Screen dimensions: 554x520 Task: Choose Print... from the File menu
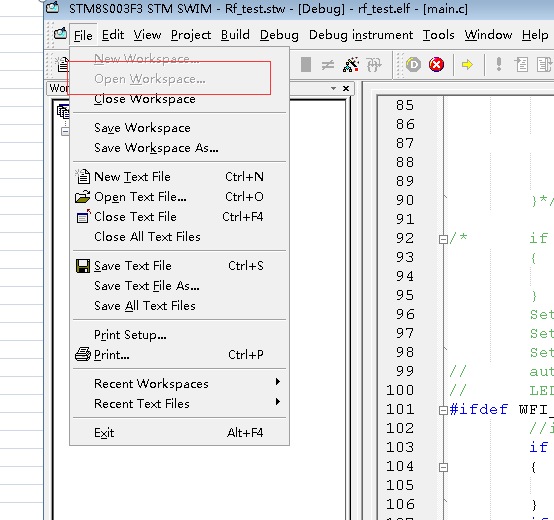coord(179,354)
